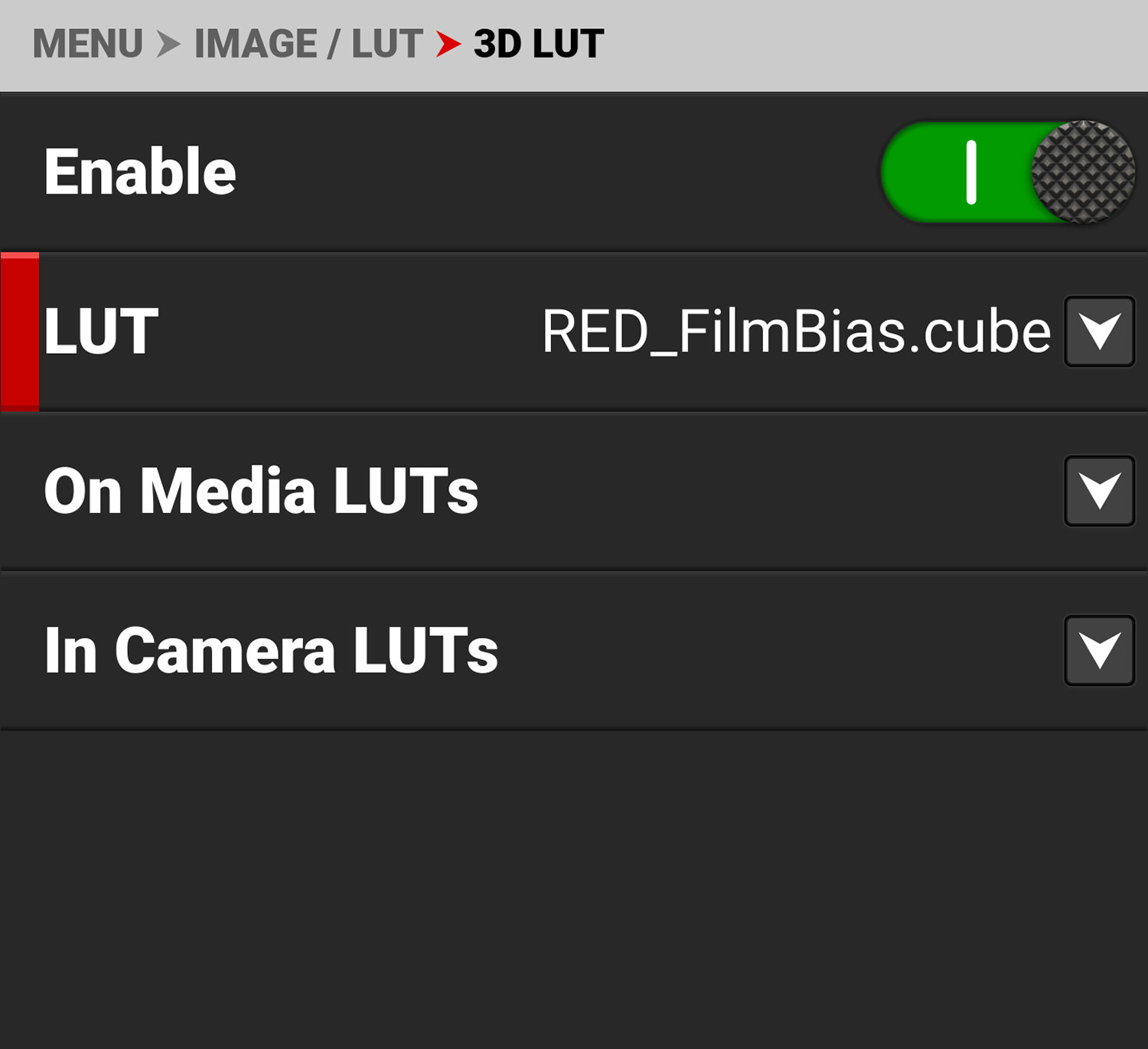Screen dimensions: 1148x1049
Task: Click the chevron next to RED_FilmBias.cube
Action: [x=1098, y=331]
